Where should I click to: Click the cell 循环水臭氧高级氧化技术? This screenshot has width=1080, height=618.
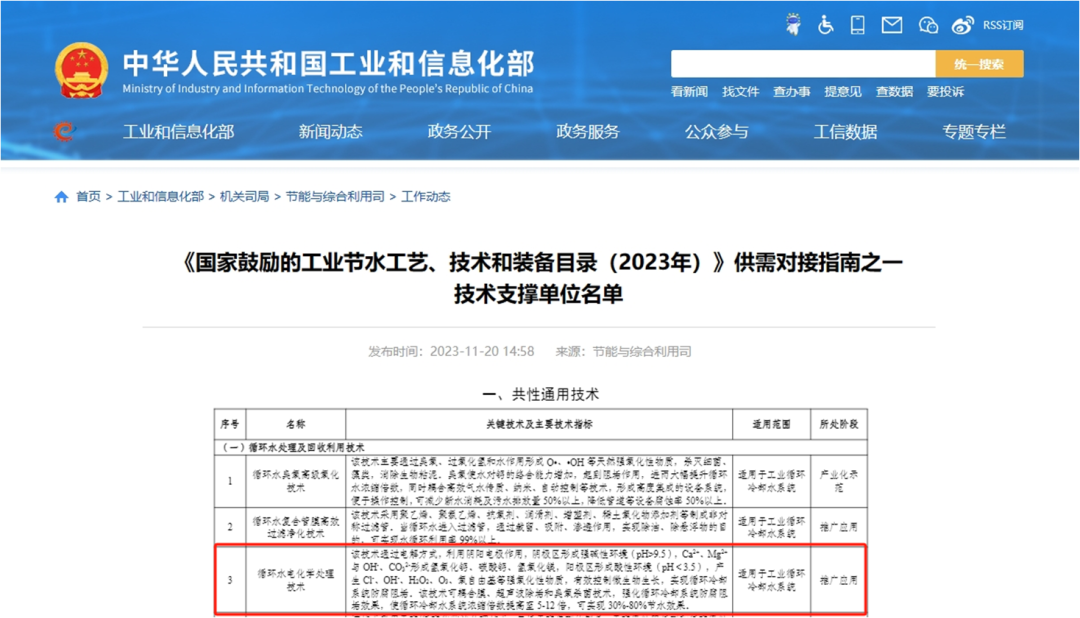click(295, 481)
